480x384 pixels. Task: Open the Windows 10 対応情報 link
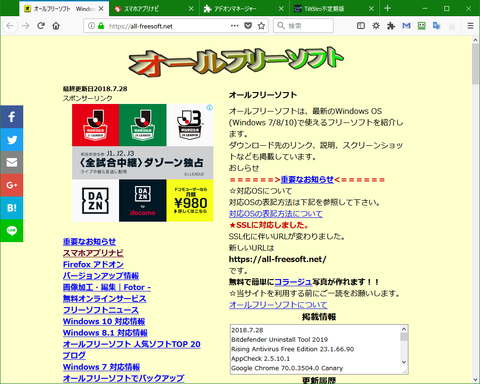coord(104,321)
